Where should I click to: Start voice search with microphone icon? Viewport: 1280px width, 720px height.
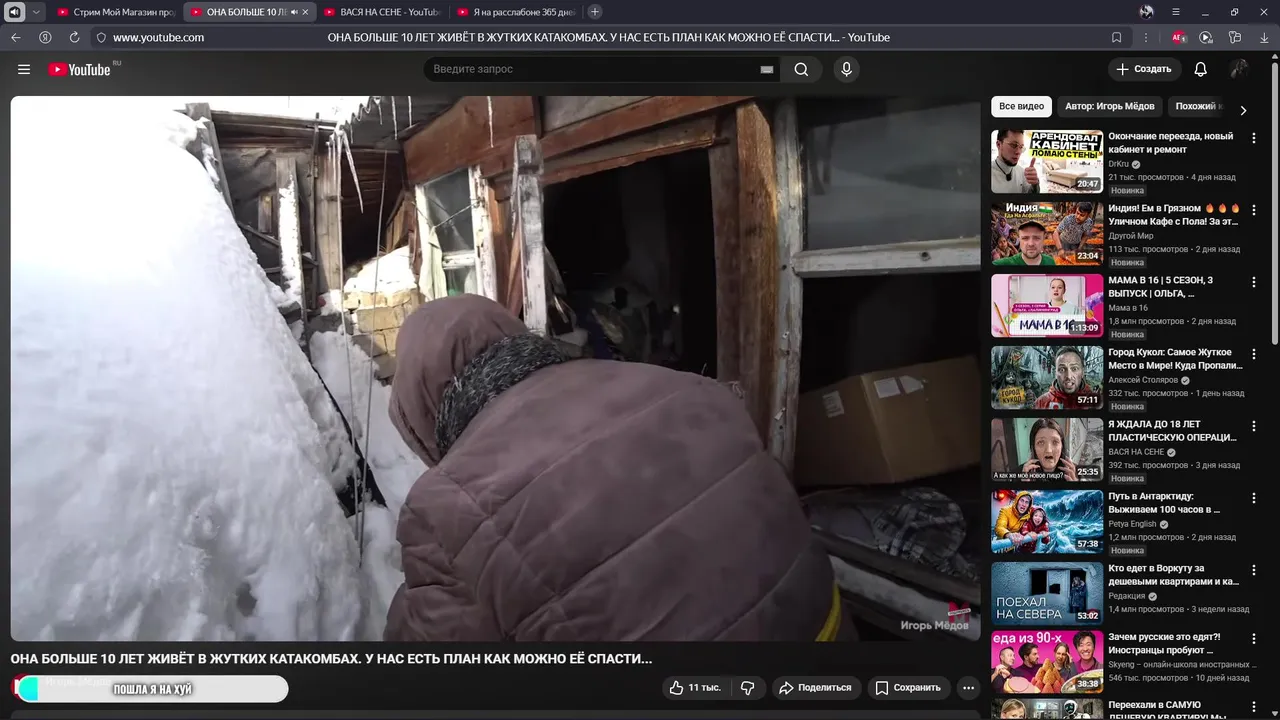(846, 69)
